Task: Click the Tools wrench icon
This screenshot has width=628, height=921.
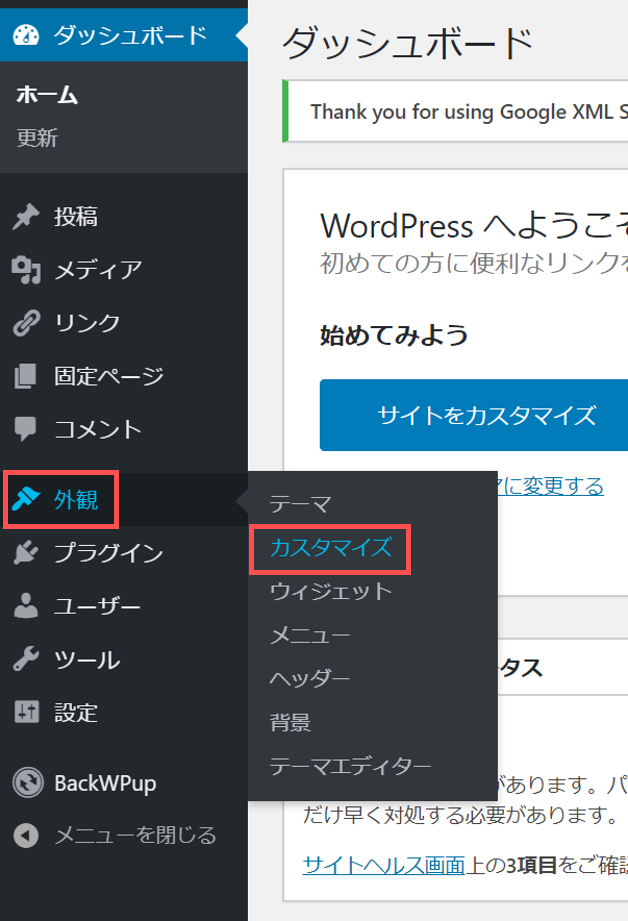Action: click(x=26, y=659)
